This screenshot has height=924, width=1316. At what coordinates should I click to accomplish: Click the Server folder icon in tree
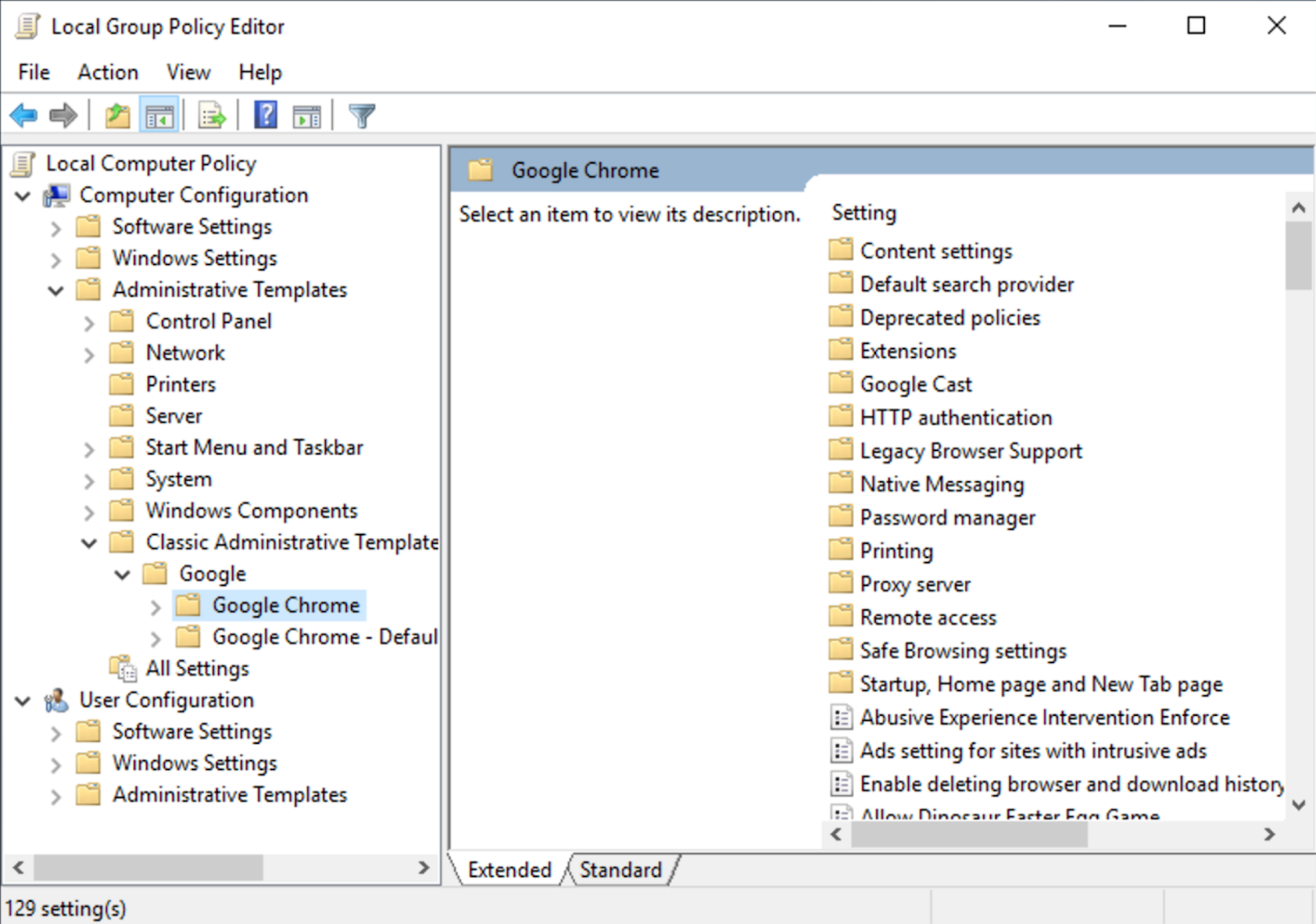122,416
